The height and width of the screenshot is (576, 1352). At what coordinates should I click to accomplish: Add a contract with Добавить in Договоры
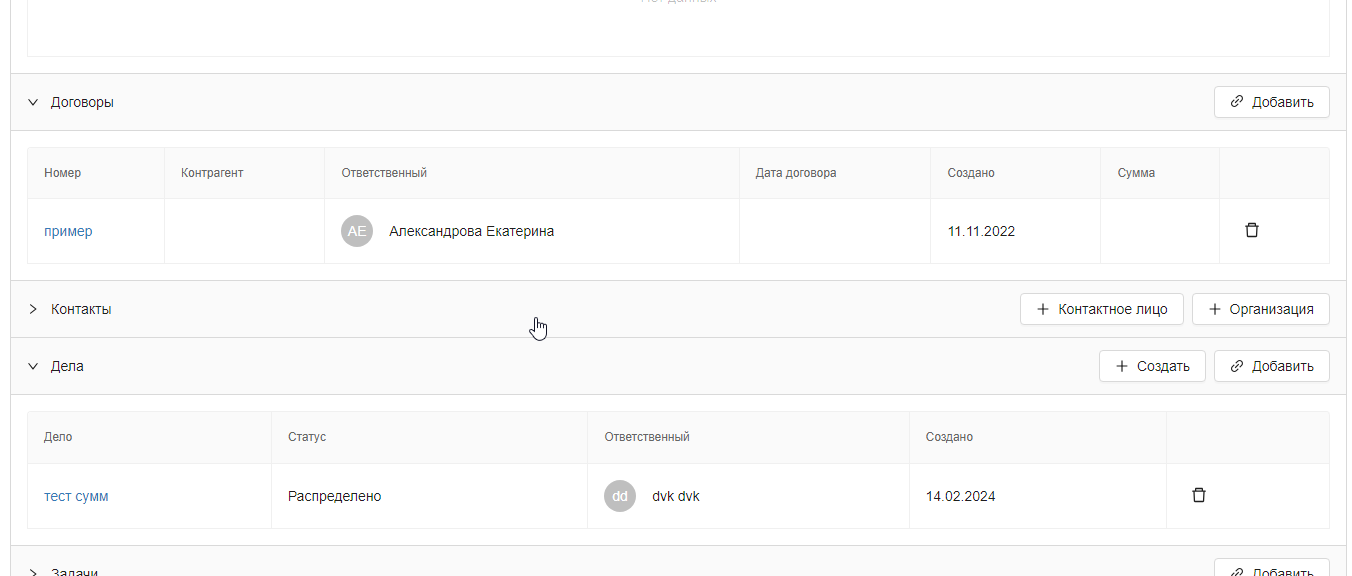[1272, 102]
